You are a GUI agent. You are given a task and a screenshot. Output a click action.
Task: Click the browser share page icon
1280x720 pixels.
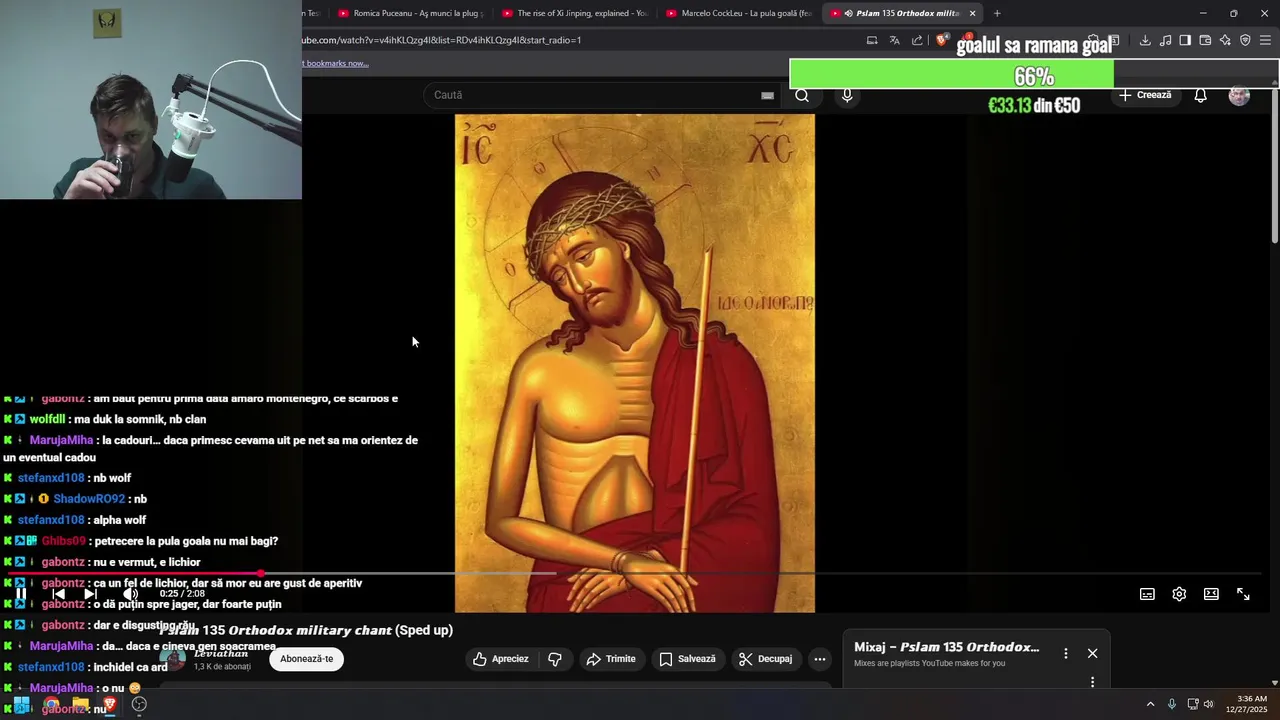[x=917, y=40]
